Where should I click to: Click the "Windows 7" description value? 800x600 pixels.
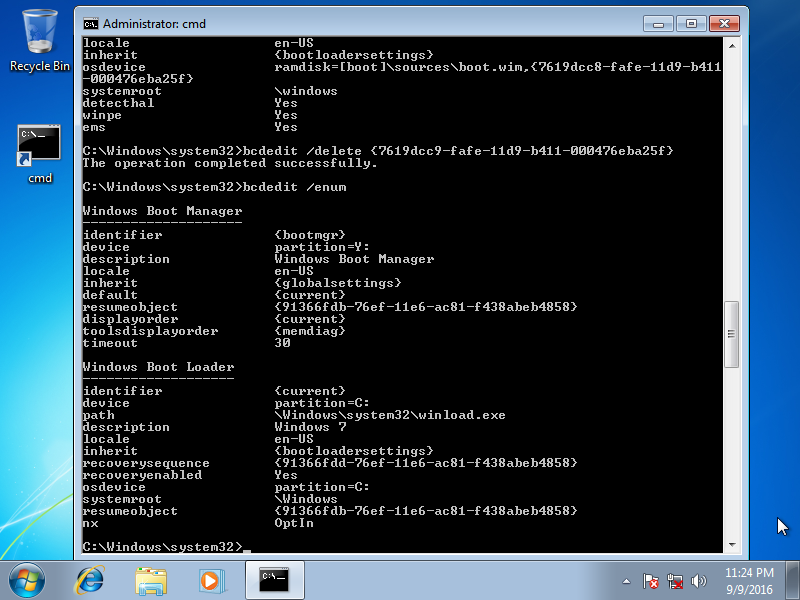point(311,427)
